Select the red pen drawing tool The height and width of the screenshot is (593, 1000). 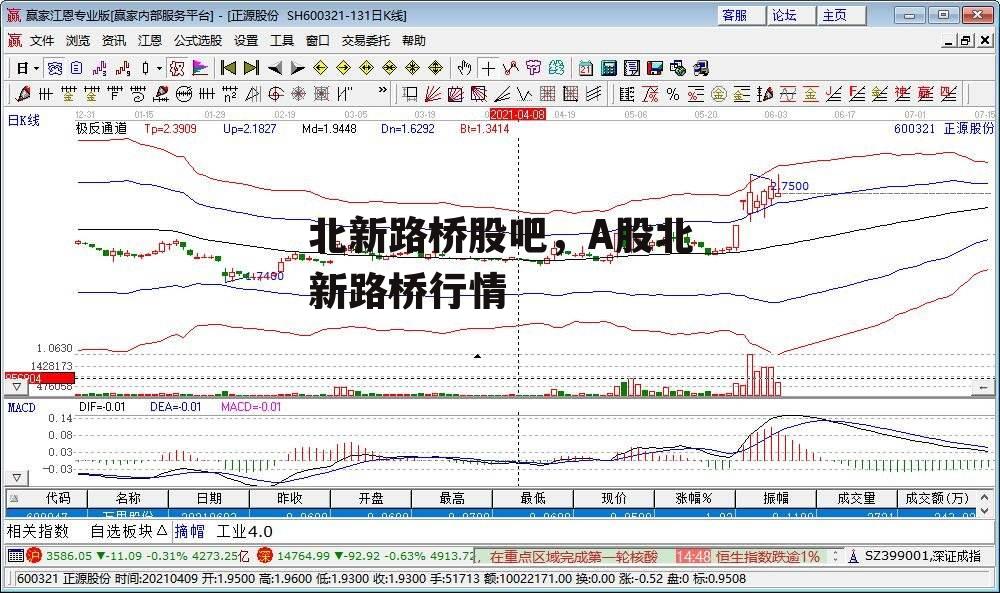(23, 94)
